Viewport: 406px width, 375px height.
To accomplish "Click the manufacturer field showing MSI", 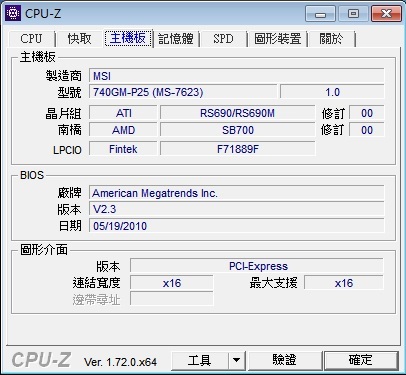I will tap(236, 76).
